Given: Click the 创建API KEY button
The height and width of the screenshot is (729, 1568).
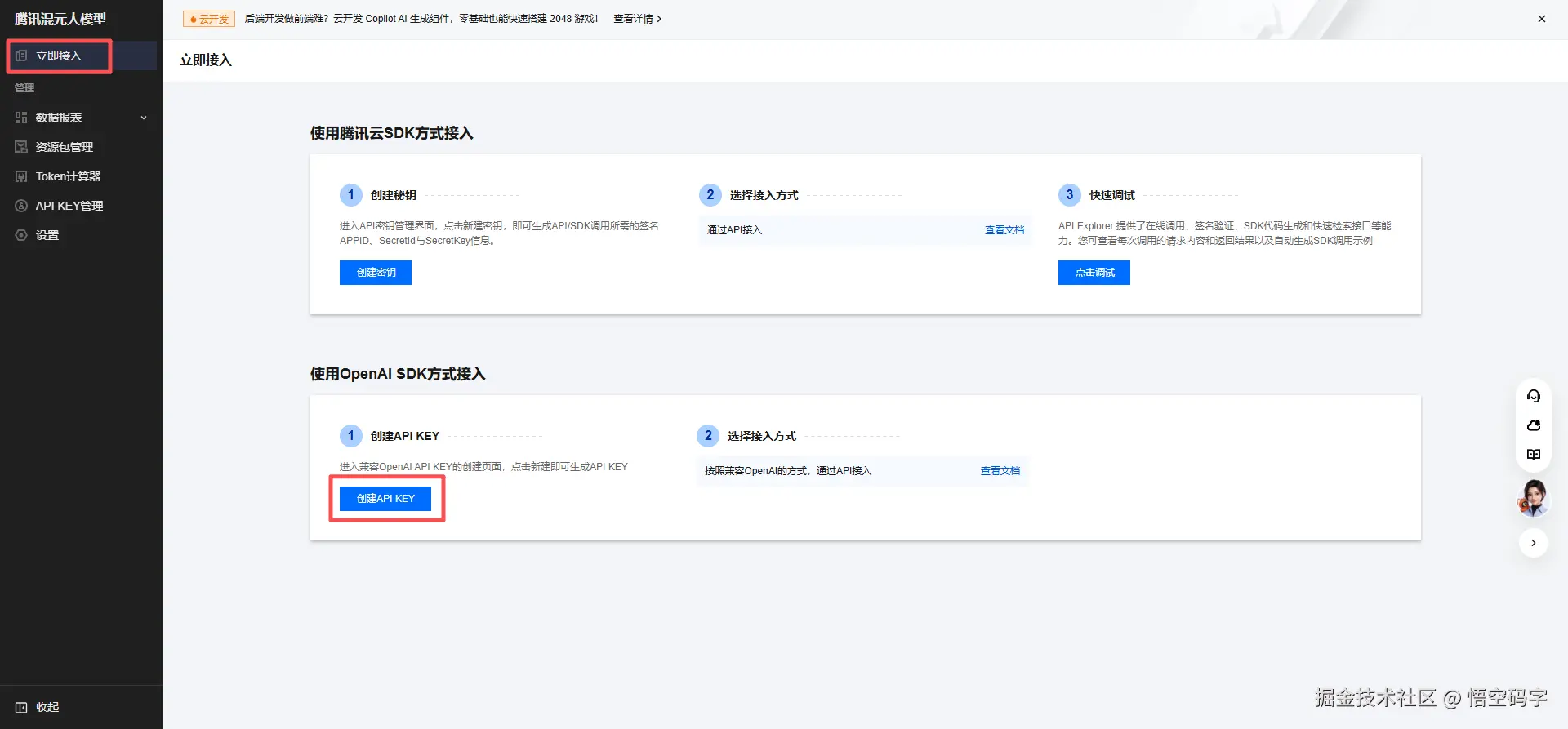Looking at the screenshot, I should pos(385,499).
